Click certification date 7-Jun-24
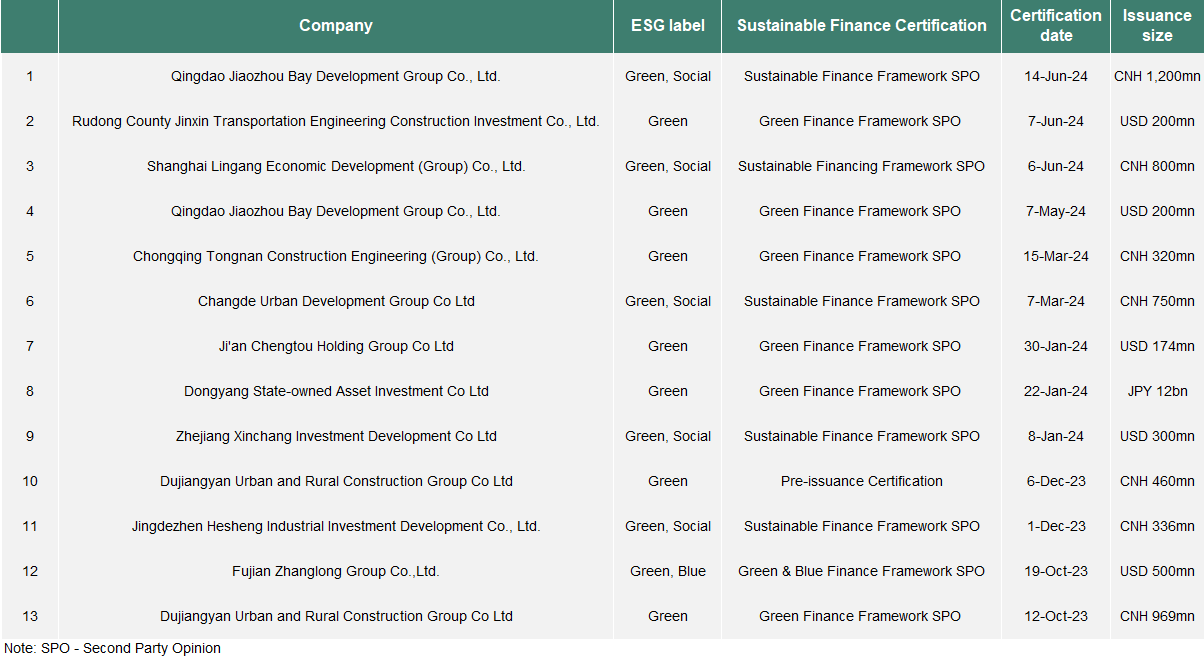This screenshot has height=656, width=1204. click(1056, 121)
